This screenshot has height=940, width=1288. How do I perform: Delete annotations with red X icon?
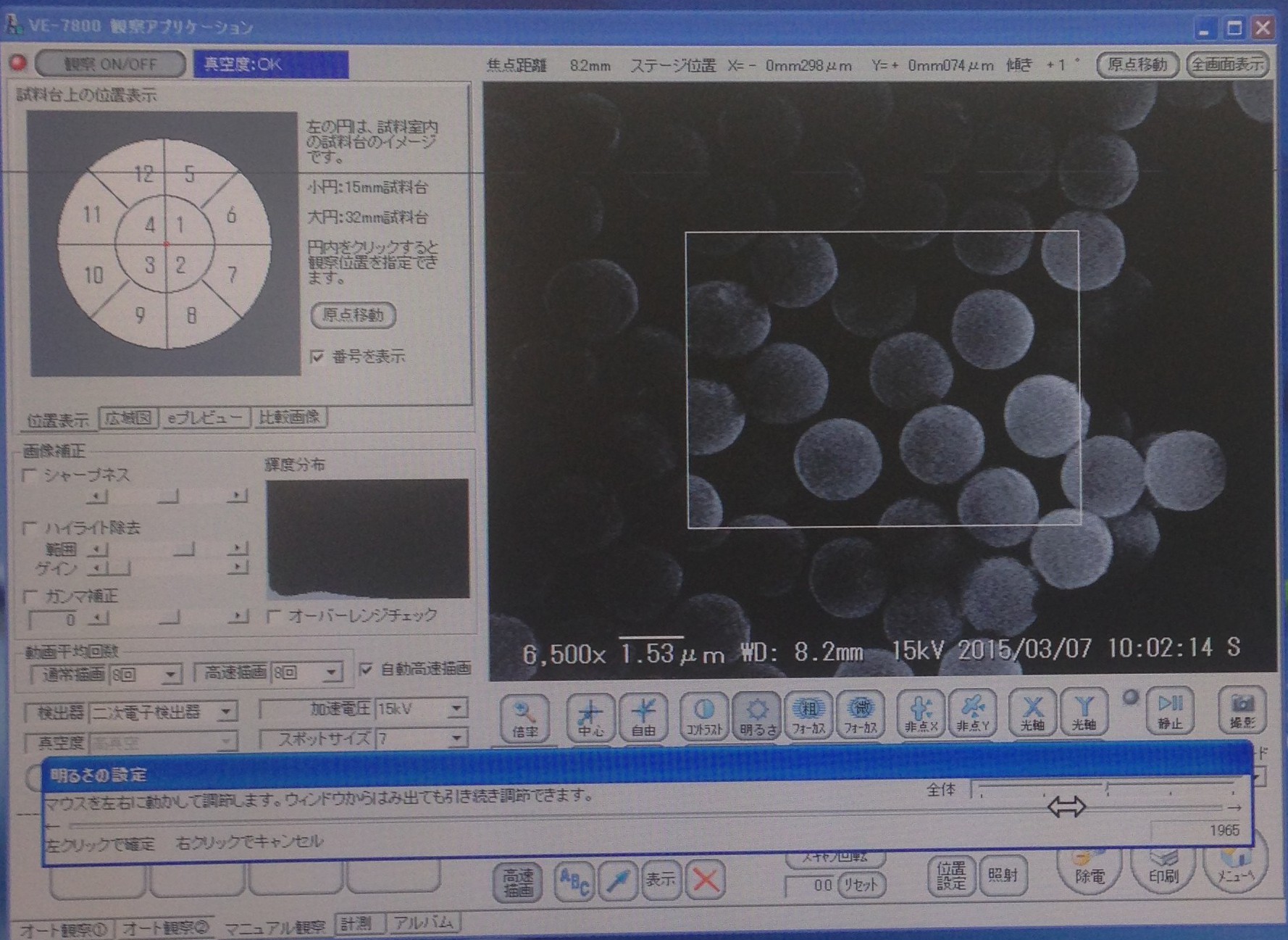[x=705, y=880]
